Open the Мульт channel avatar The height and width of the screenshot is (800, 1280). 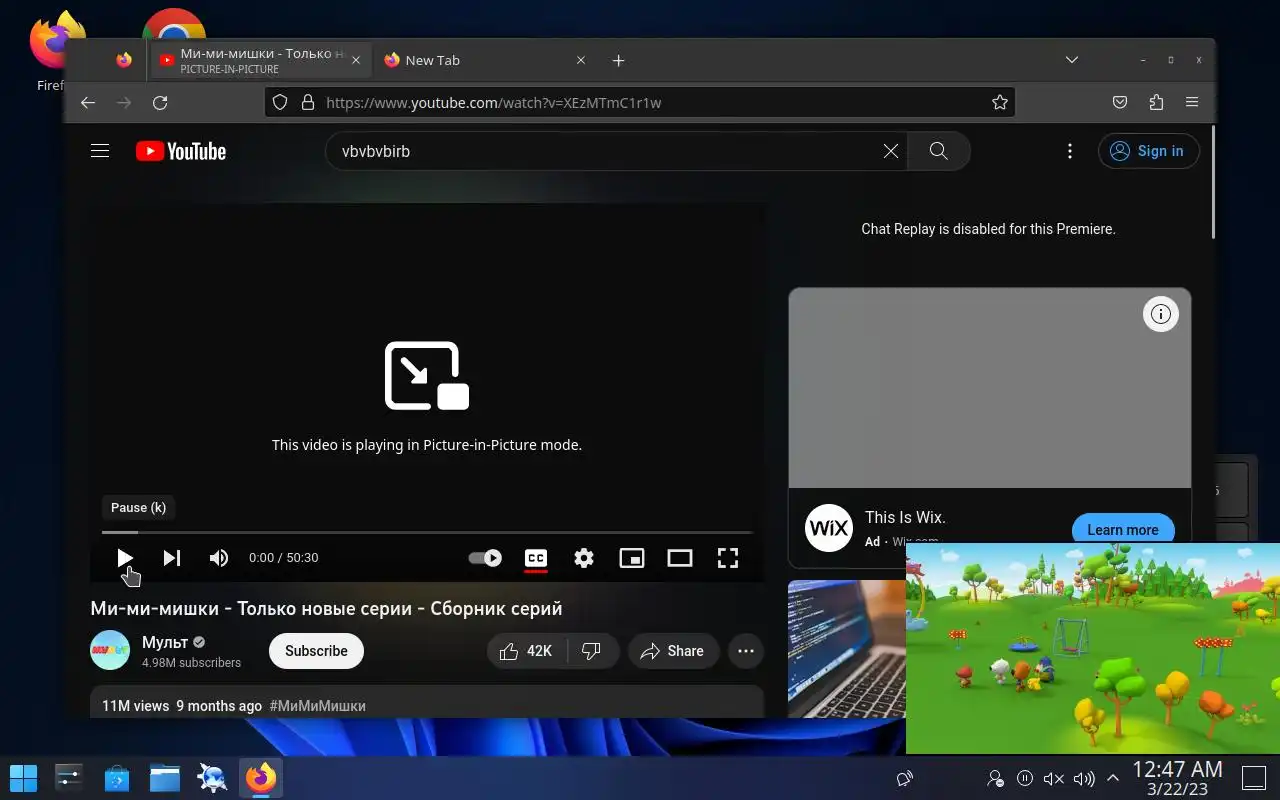110,651
